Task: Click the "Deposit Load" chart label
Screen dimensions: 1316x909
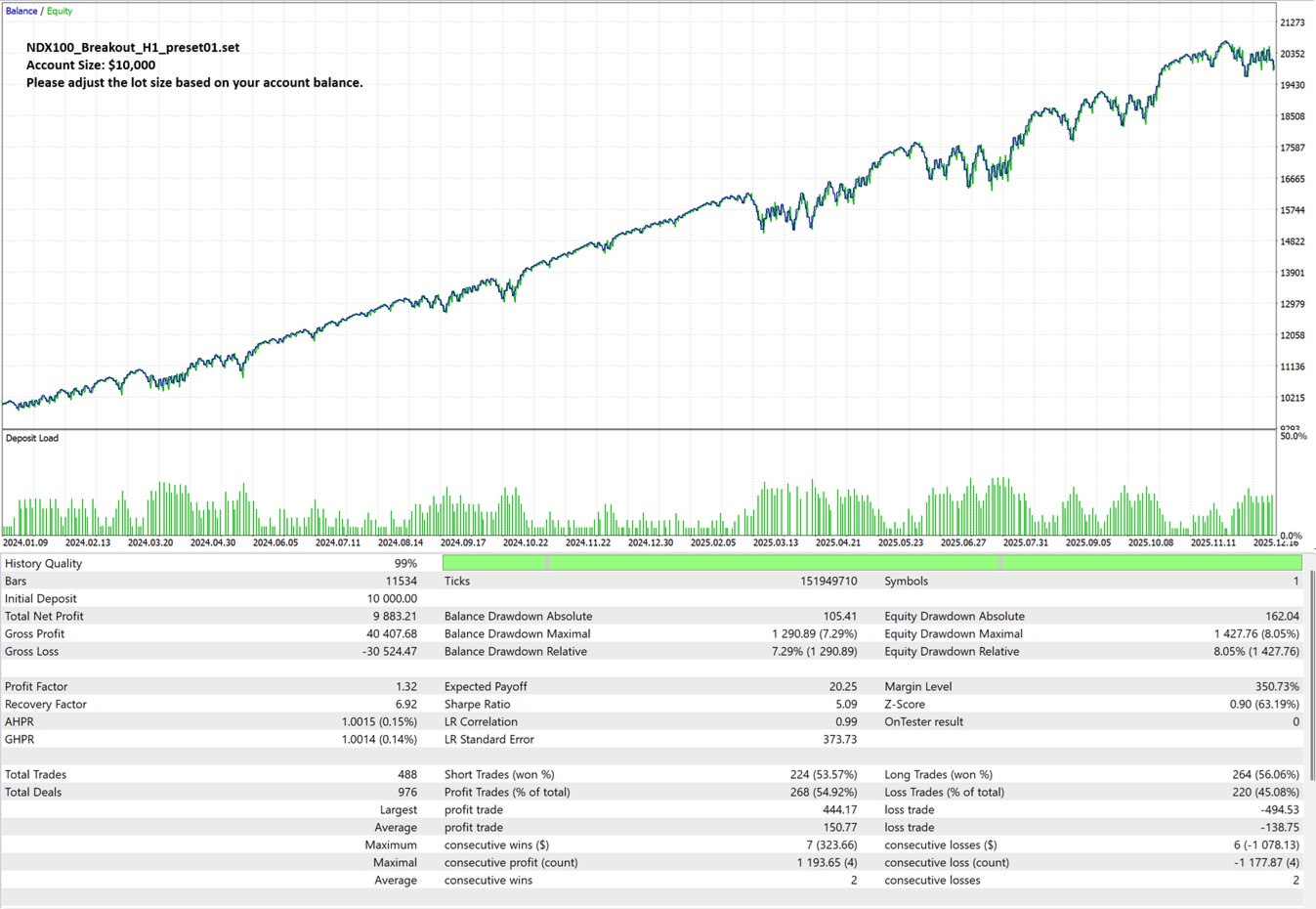Action: point(32,438)
